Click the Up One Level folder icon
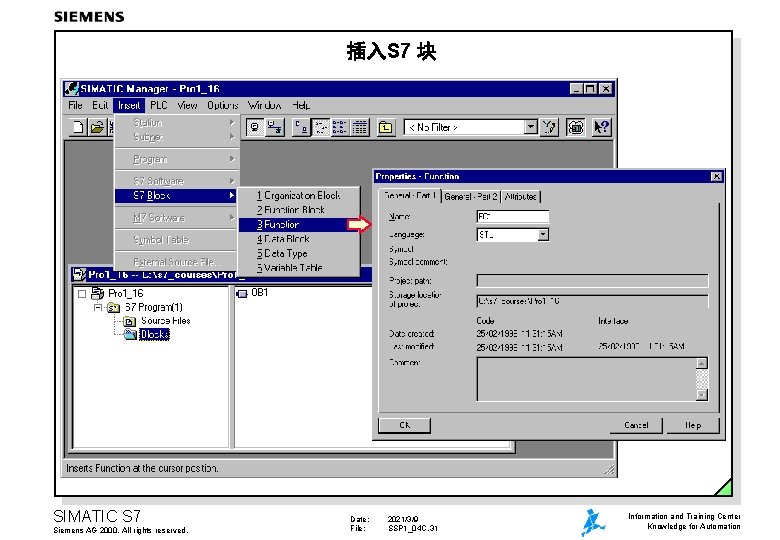The height and width of the screenshot is (540, 780). pos(386,127)
